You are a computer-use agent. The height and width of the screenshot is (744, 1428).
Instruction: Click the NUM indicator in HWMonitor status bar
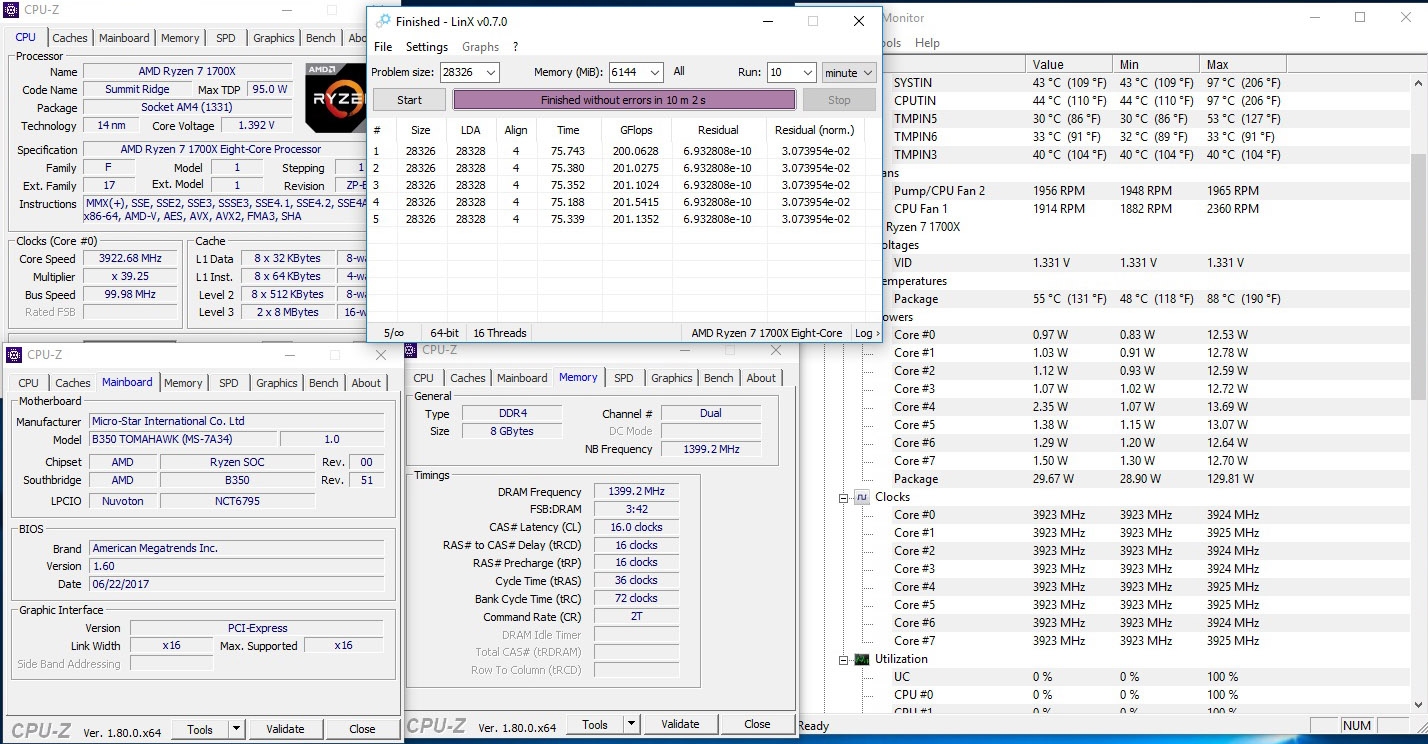click(1357, 726)
